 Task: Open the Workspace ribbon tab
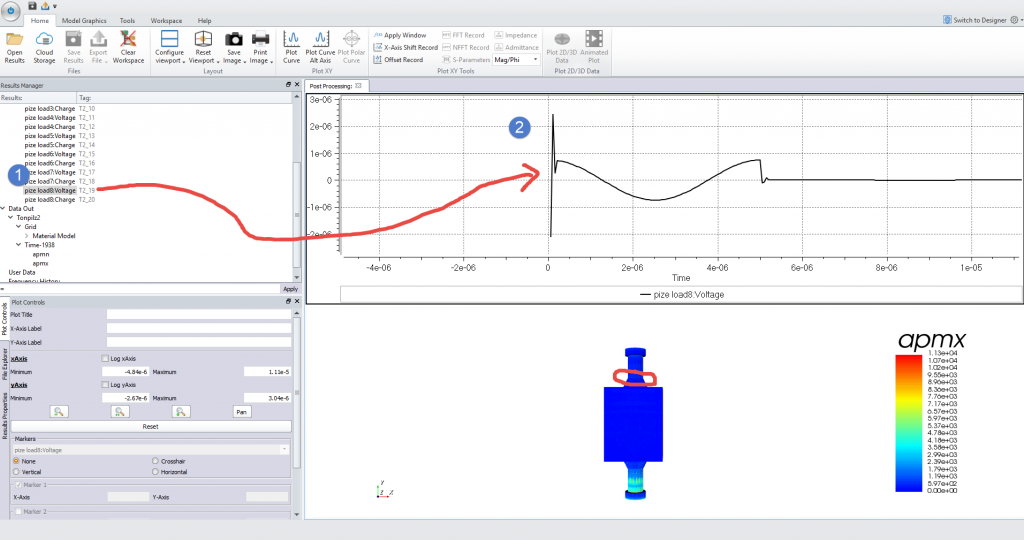pos(167,21)
